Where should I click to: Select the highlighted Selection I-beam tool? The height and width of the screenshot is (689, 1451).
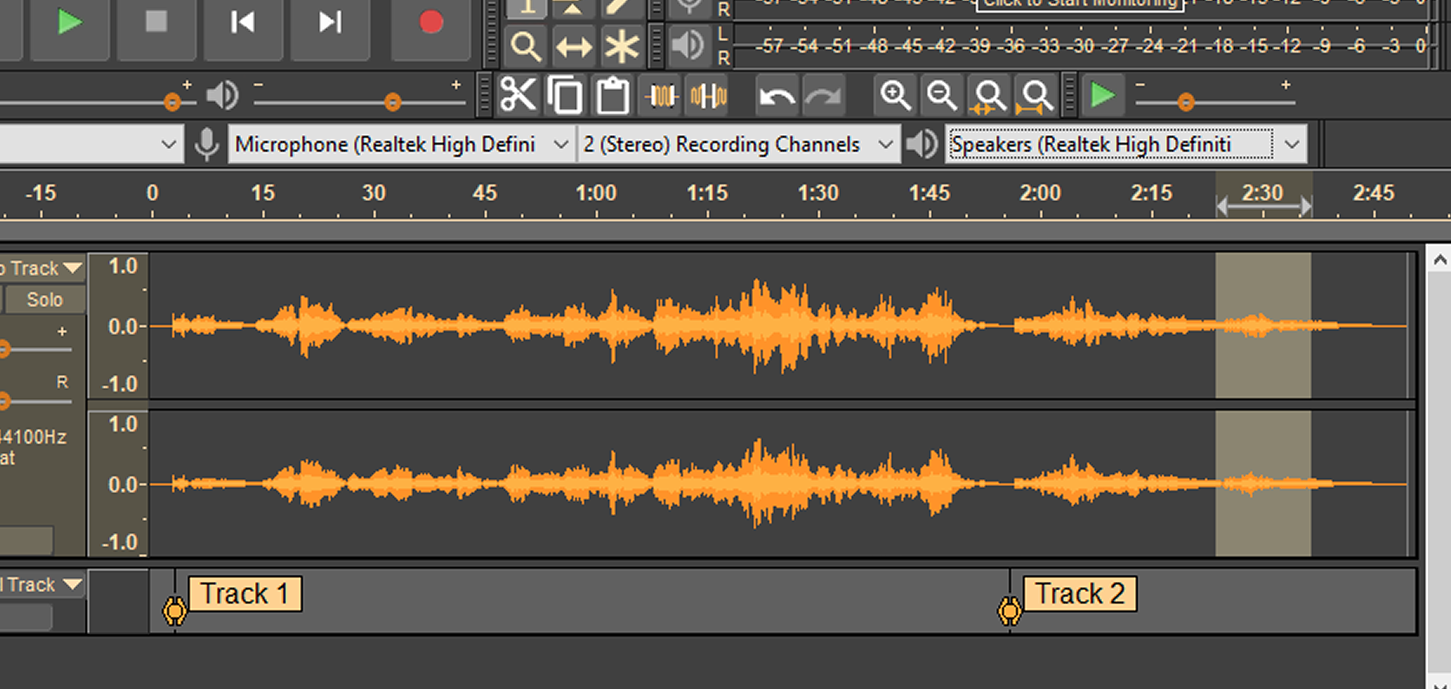pyautogui.click(x=526, y=9)
